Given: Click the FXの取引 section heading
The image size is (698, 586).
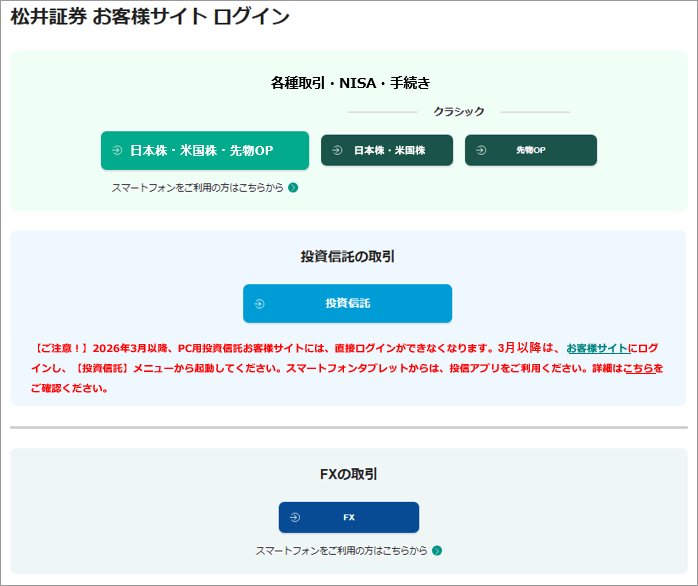Looking at the screenshot, I should point(348,474).
